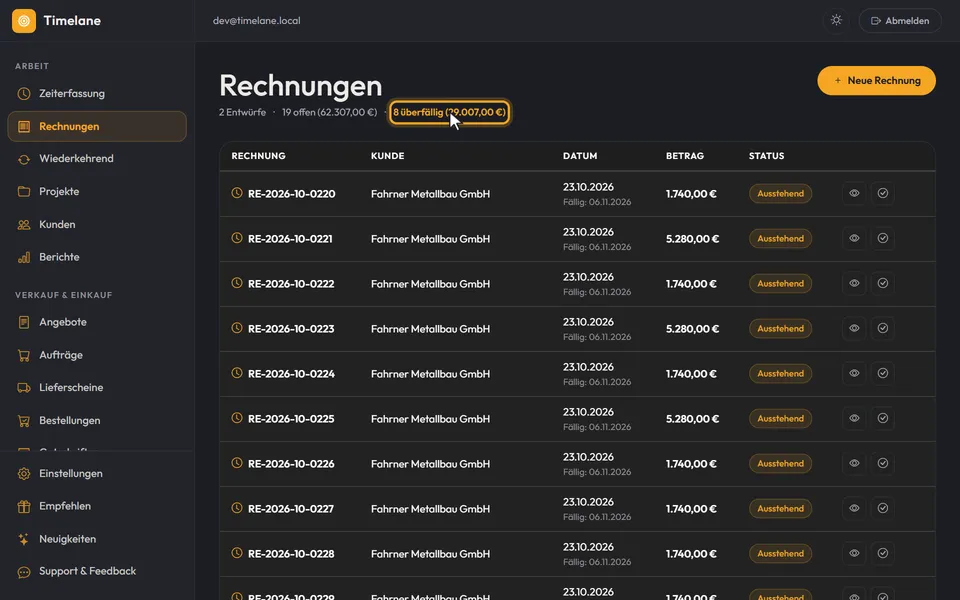This screenshot has width=960, height=600.
Task: Mark invoice RE-2026-10-0220 as paid
Action: (x=883, y=193)
